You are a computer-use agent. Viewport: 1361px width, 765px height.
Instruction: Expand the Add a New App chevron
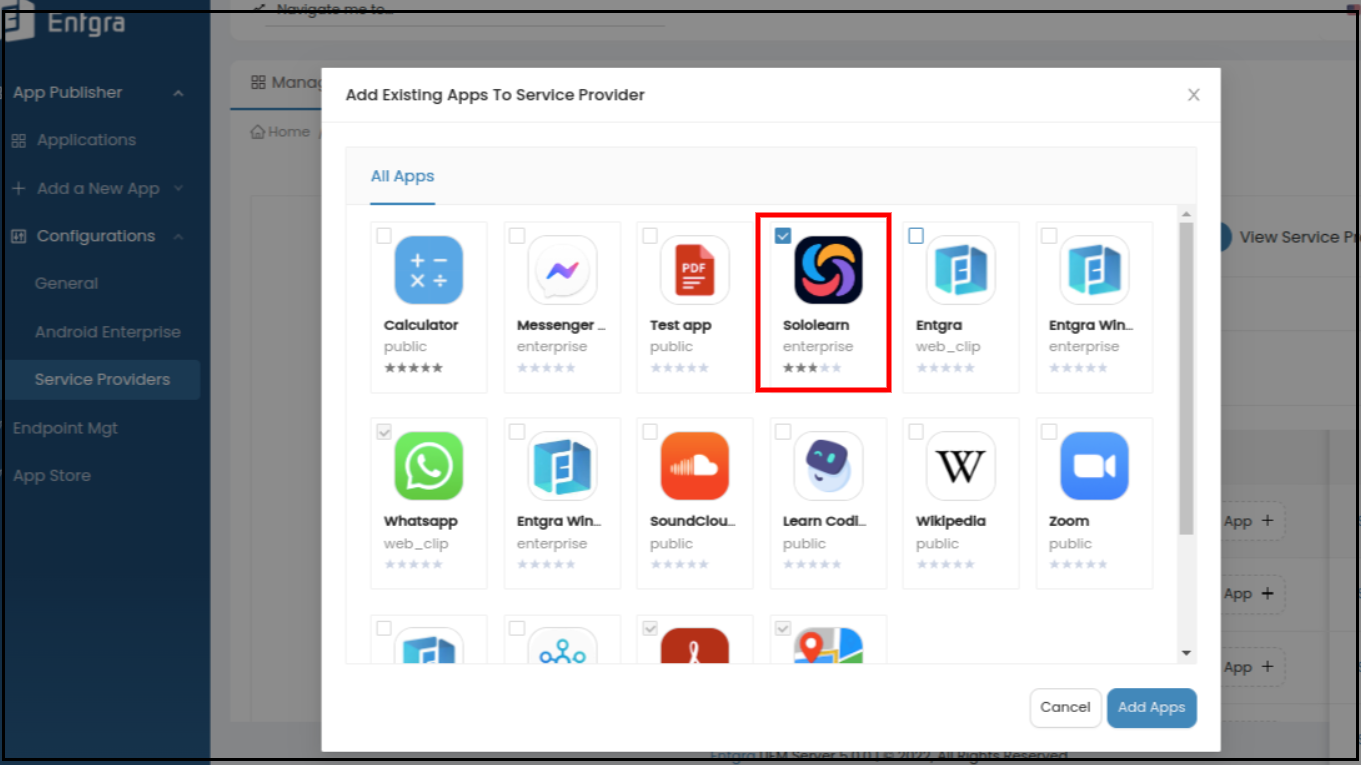coord(178,188)
